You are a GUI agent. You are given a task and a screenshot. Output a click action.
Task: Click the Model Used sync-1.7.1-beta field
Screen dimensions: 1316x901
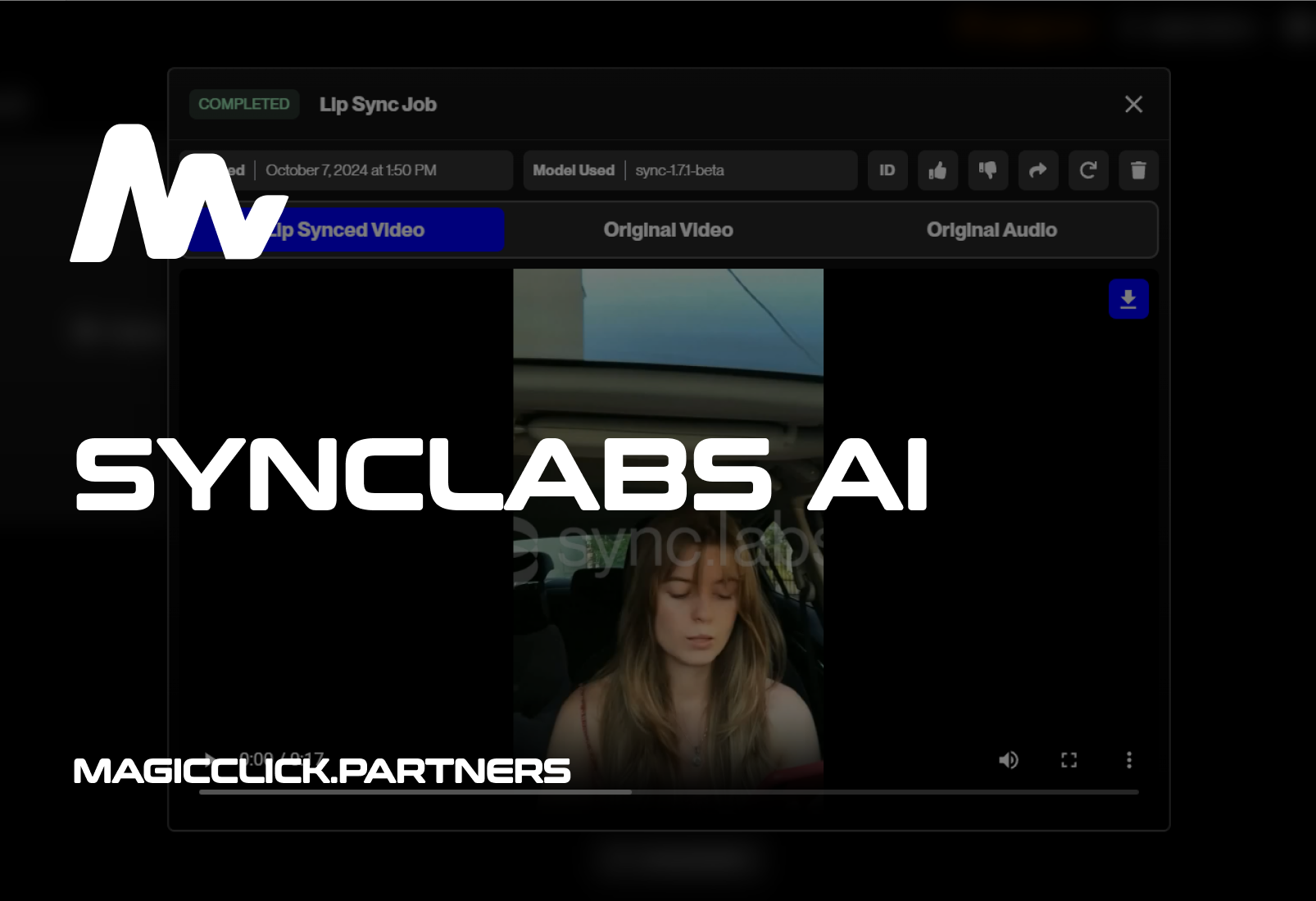[x=690, y=170]
